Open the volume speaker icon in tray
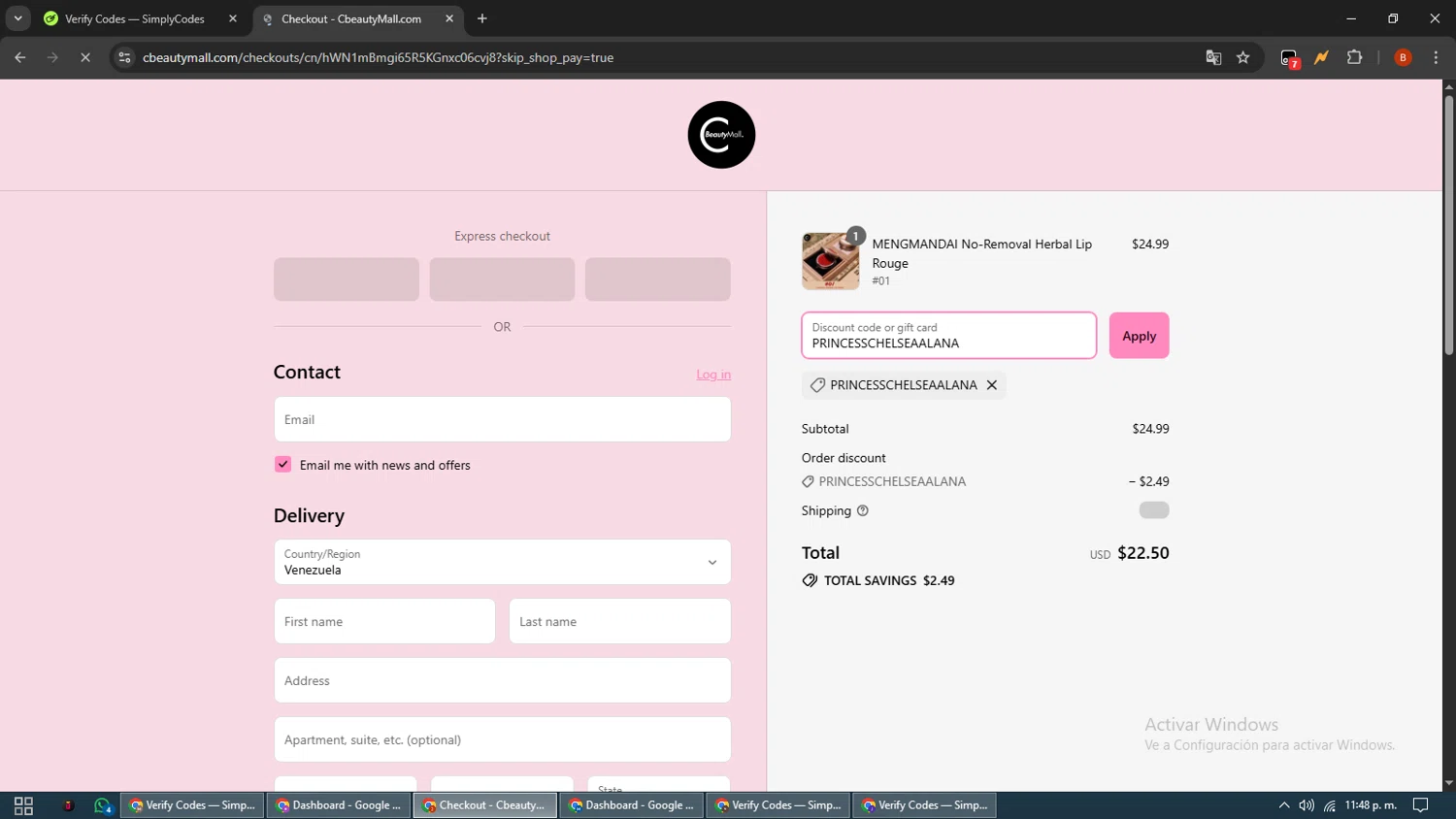 point(1307,805)
